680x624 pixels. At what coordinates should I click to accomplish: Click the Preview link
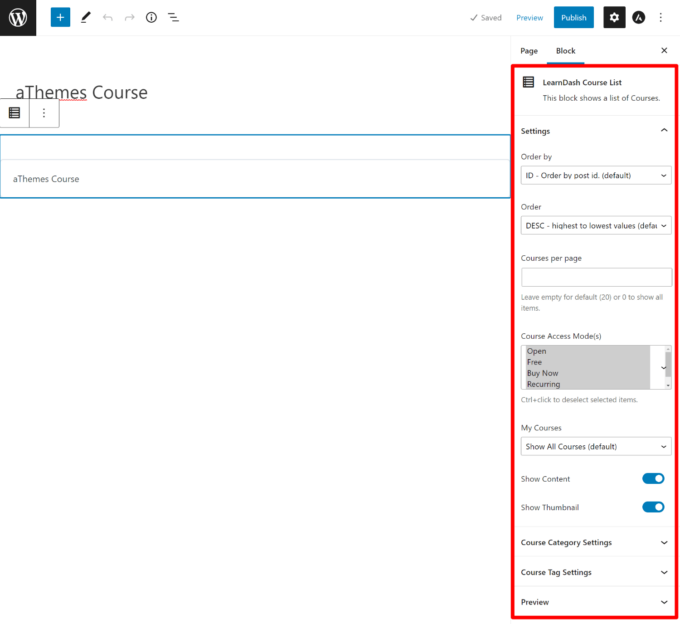(x=530, y=18)
